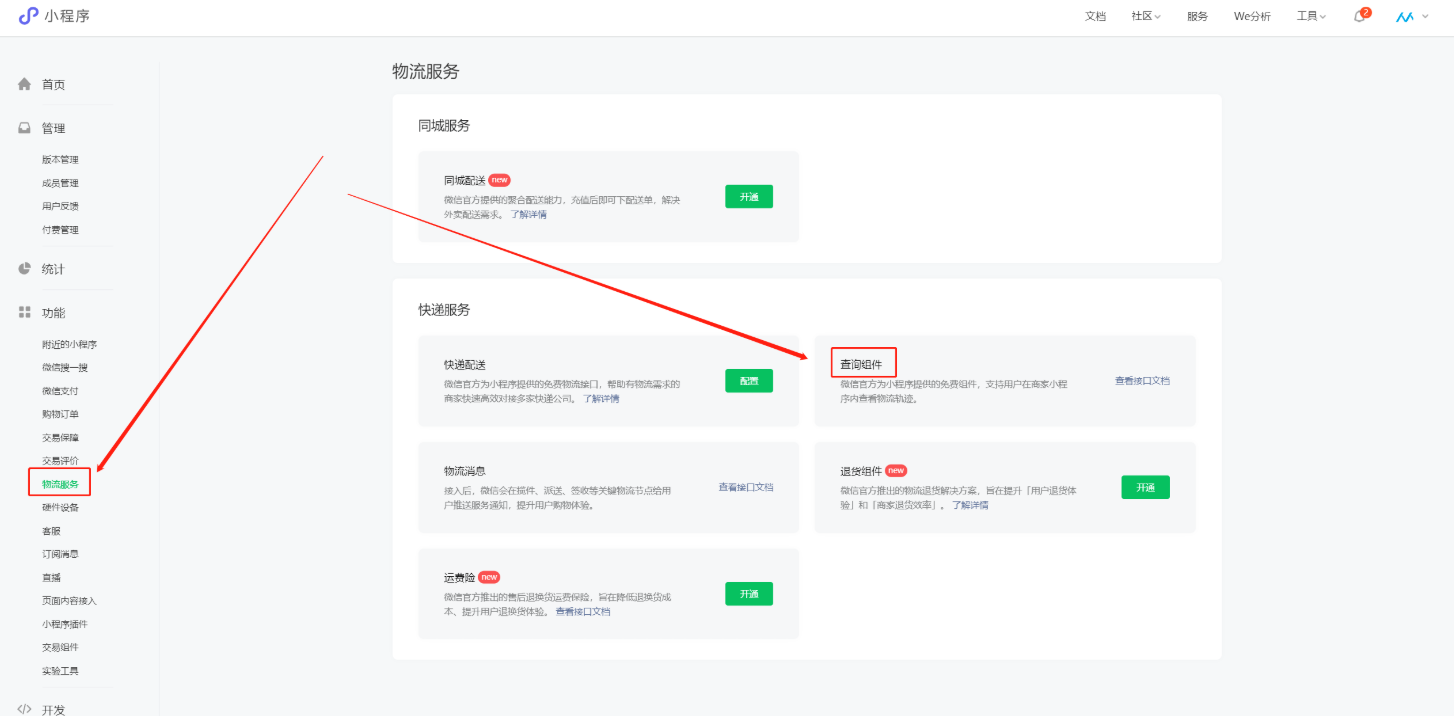The image size is (1454, 716).
Task: Click the home icon beside 首页
Action: pos(25,84)
